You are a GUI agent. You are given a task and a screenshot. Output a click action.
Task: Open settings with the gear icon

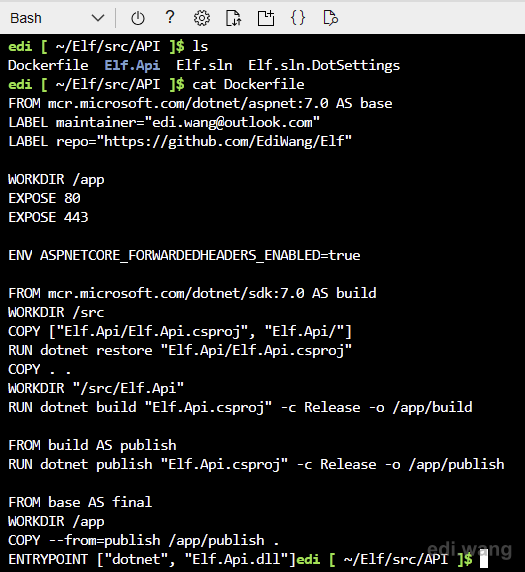(202, 18)
